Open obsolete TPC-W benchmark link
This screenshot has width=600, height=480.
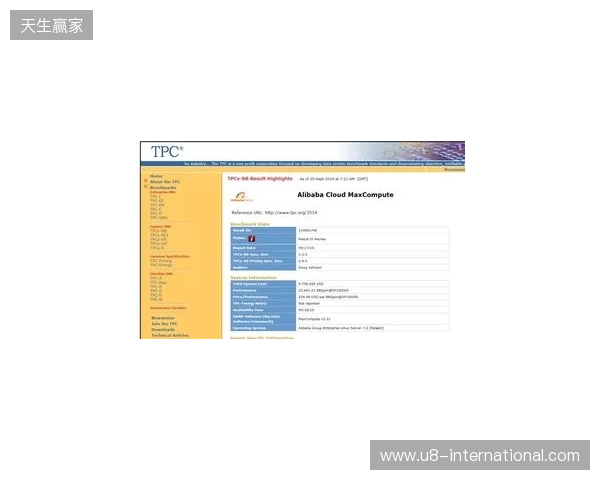[x=156, y=299]
